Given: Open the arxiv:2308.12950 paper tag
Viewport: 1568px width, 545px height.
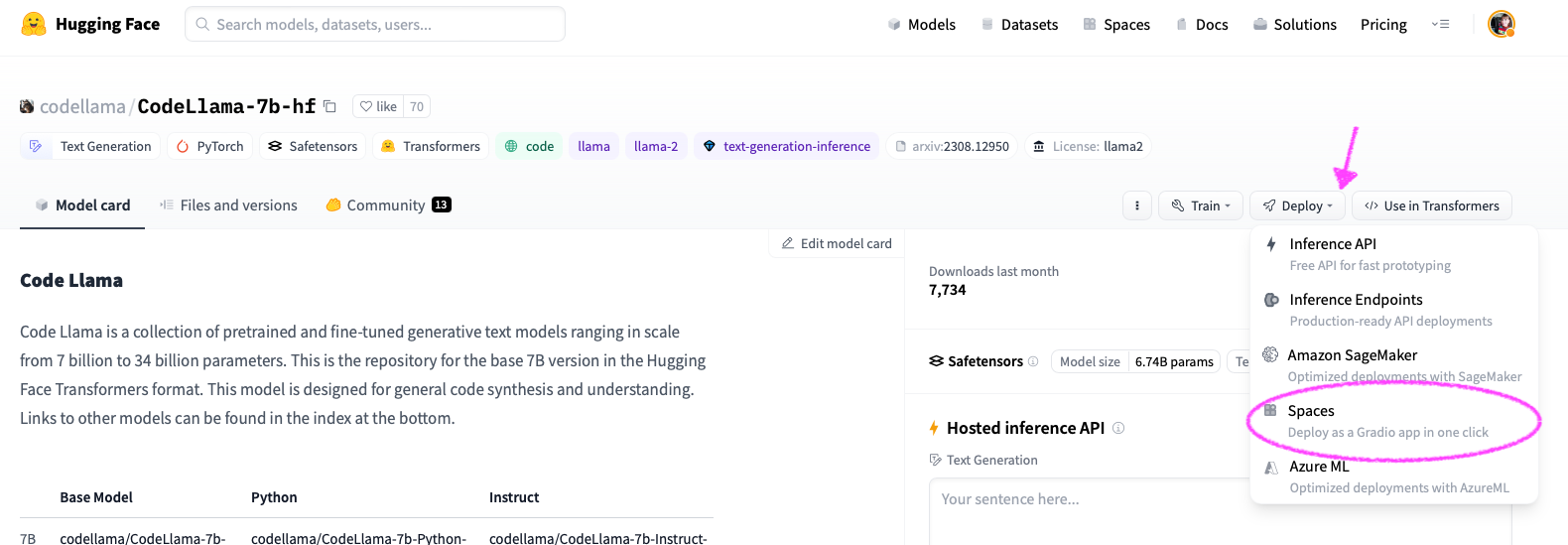Looking at the screenshot, I should [952, 146].
